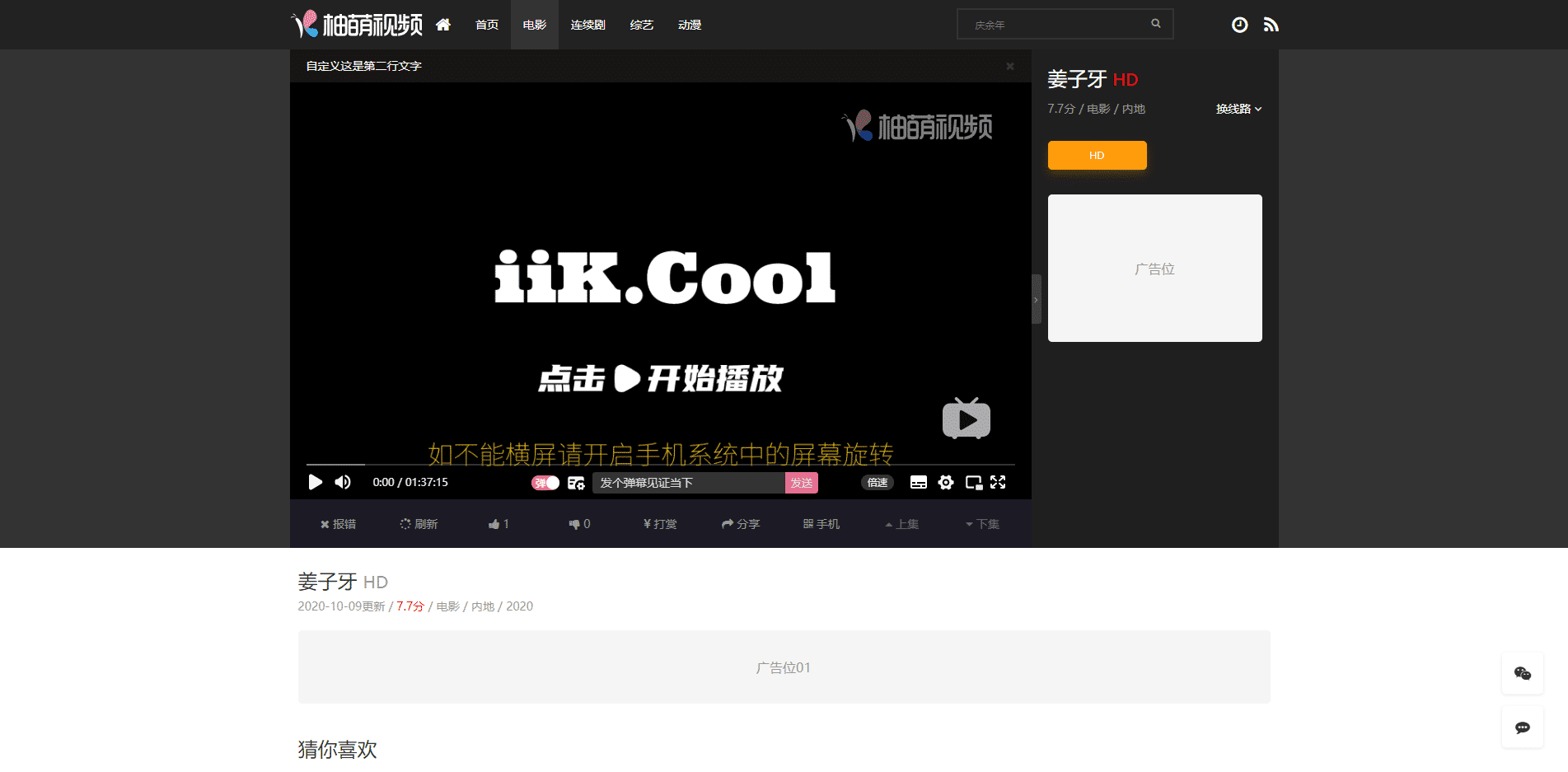Open the 倍速 playback speed menu
1568x772 pixels.
[x=878, y=483]
